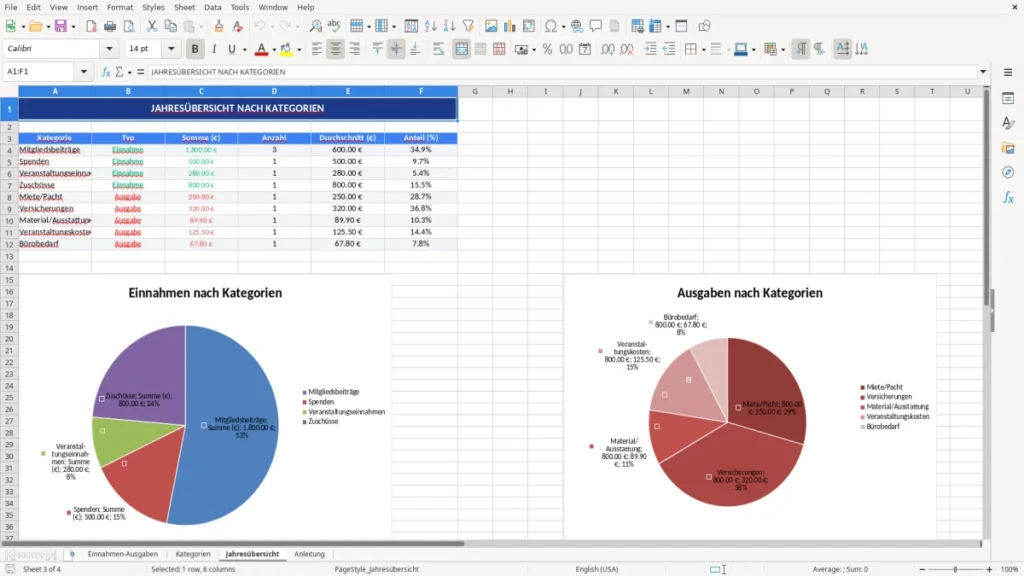Click the Export as PDF icon
The image size is (1024, 576).
(91, 26)
